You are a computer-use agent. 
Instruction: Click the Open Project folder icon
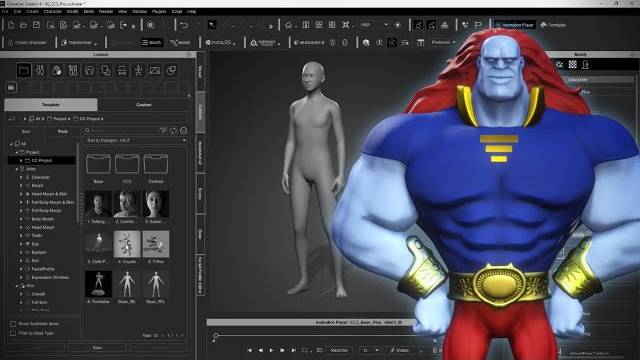(x=24, y=25)
